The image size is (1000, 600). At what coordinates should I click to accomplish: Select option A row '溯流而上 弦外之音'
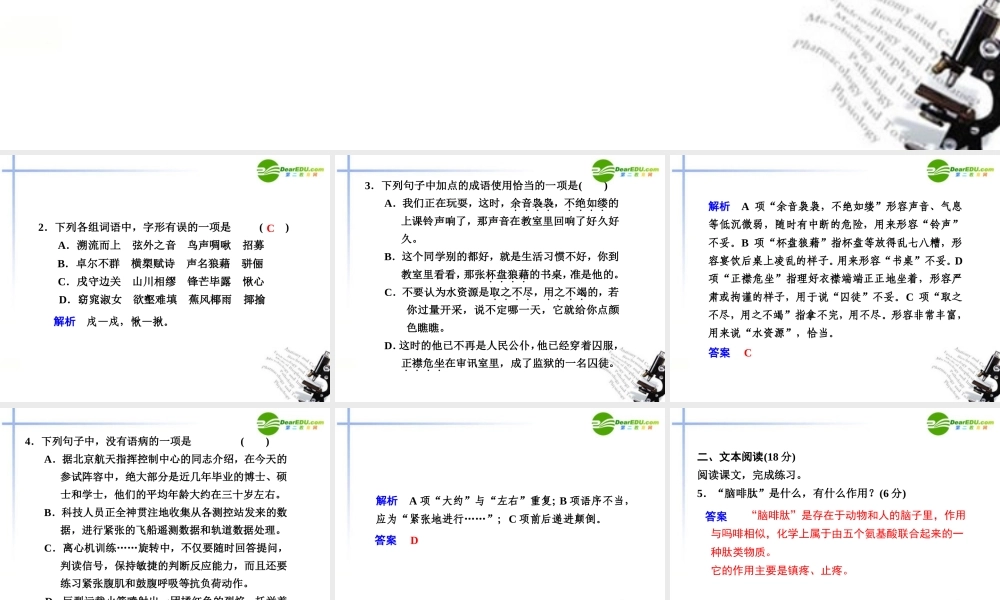coord(161,245)
